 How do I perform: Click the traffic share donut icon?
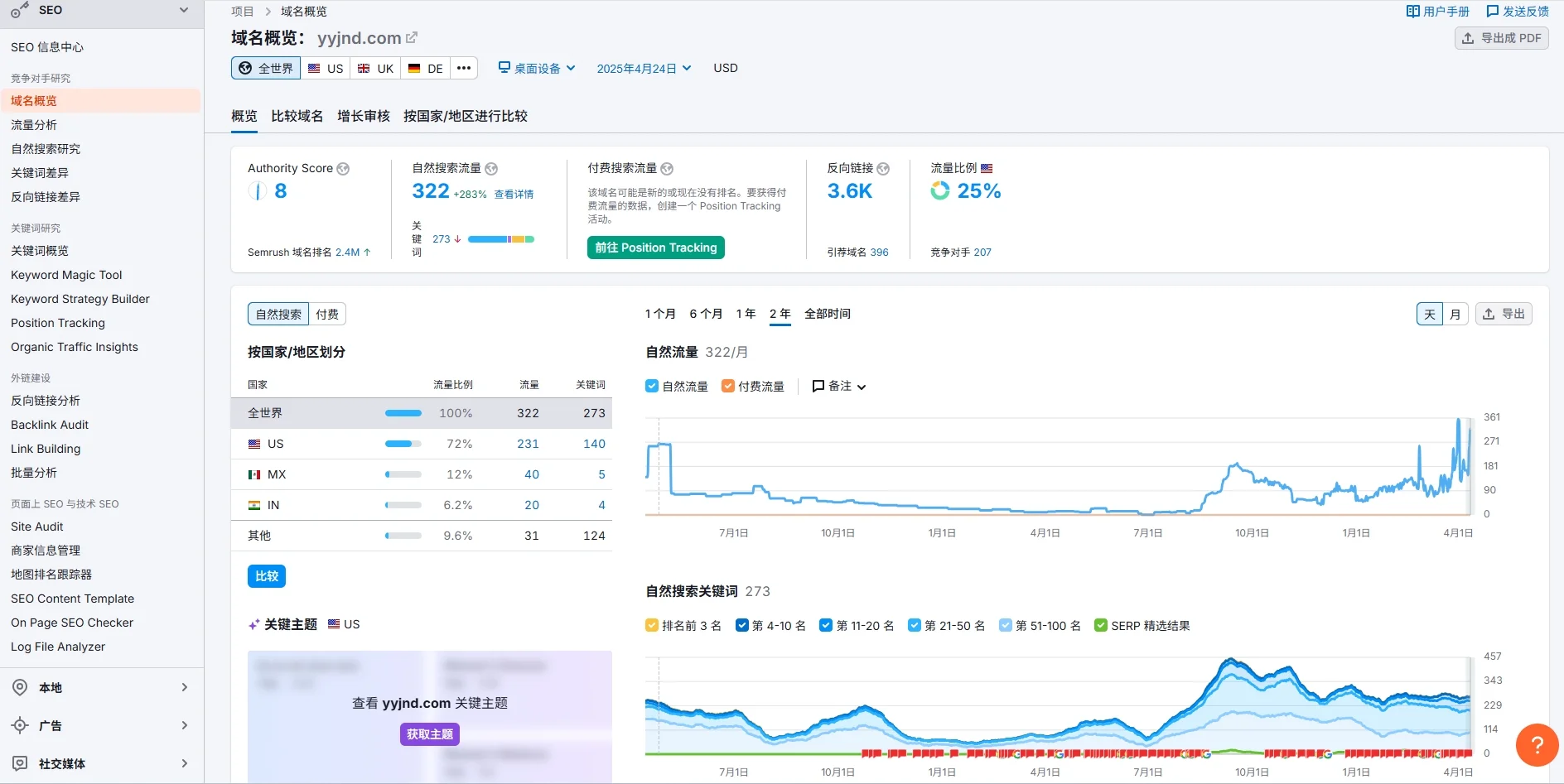[940, 190]
